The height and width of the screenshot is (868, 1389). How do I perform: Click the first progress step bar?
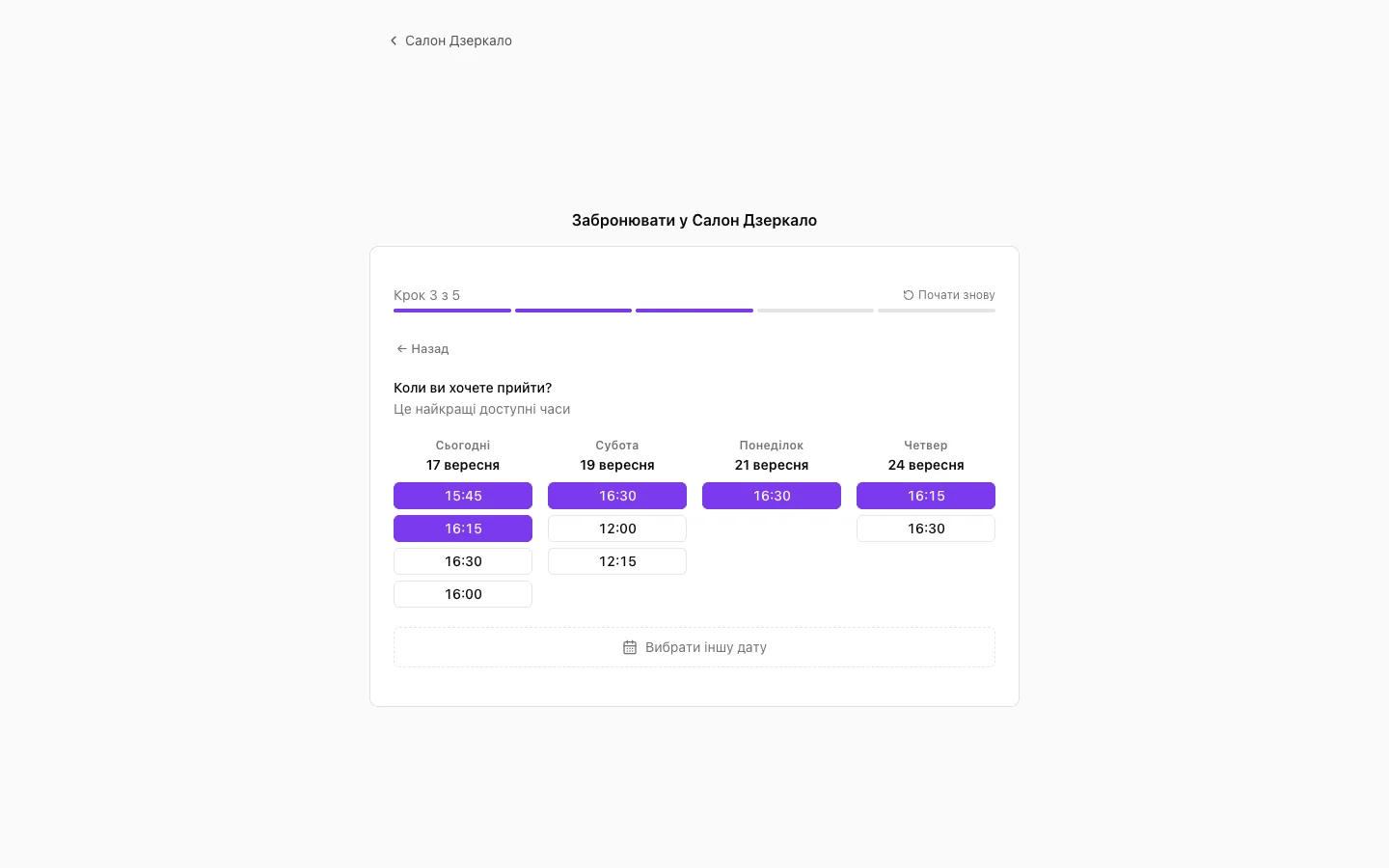coord(452,311)
